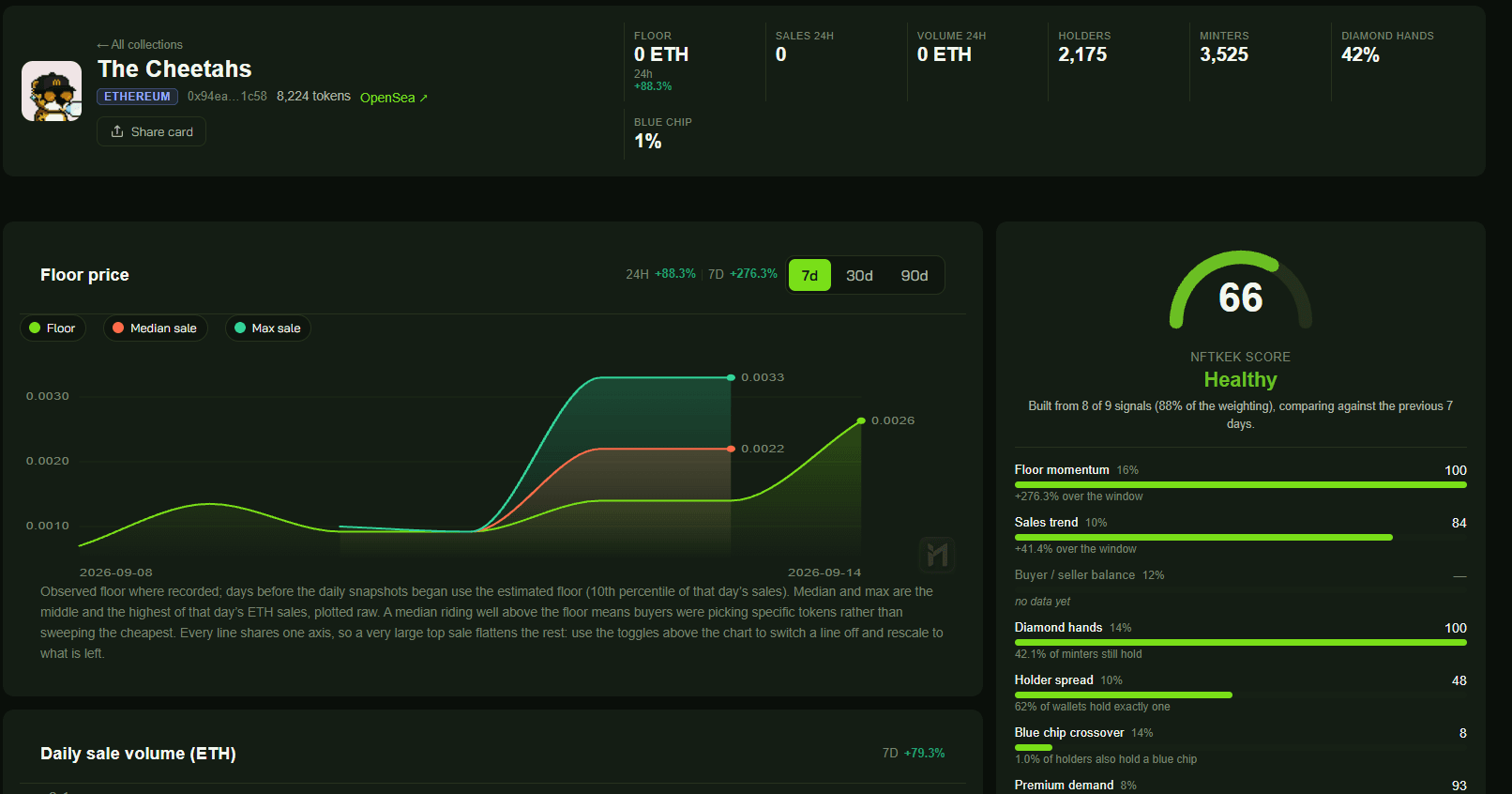This screenshot has height=794, width=1512.
Task: Click the "no data yet" note
Action: 1042,602
